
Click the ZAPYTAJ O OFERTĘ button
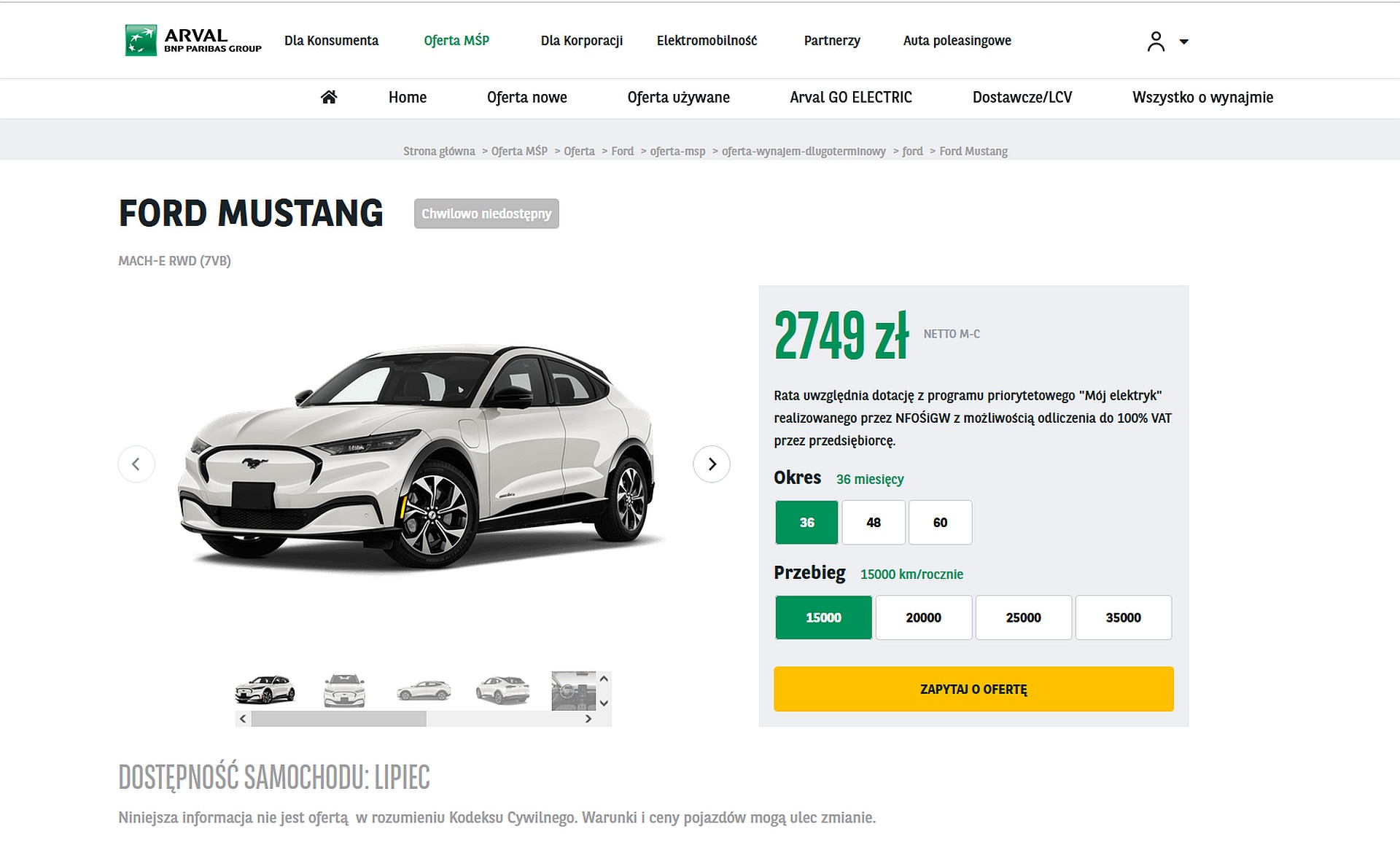click(973, 689)
